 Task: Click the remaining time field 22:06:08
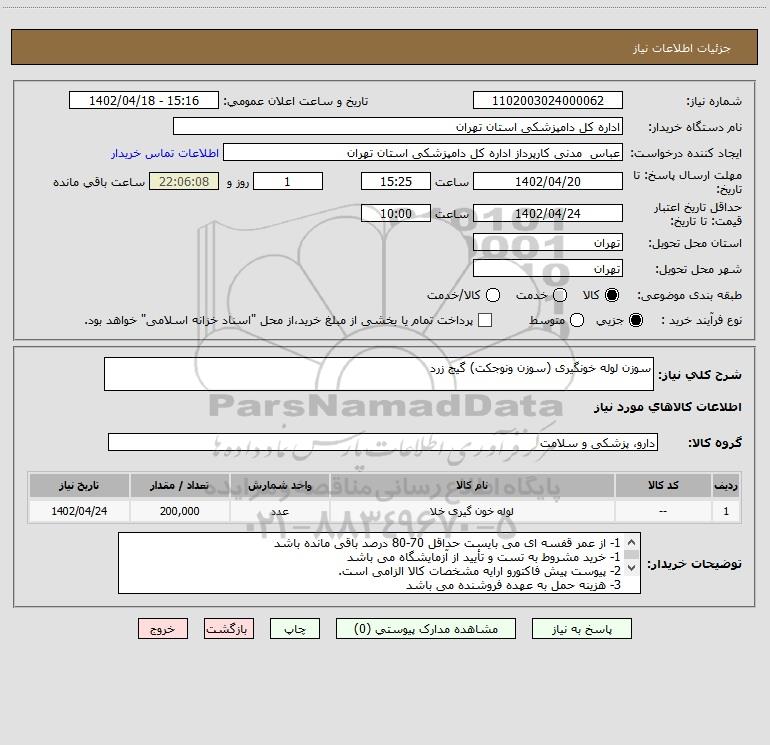click(184, 181)
